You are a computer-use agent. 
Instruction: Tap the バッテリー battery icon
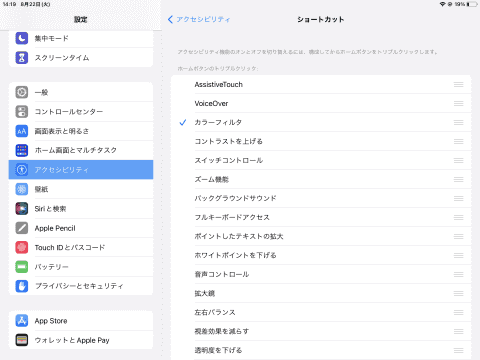[22, 267]
